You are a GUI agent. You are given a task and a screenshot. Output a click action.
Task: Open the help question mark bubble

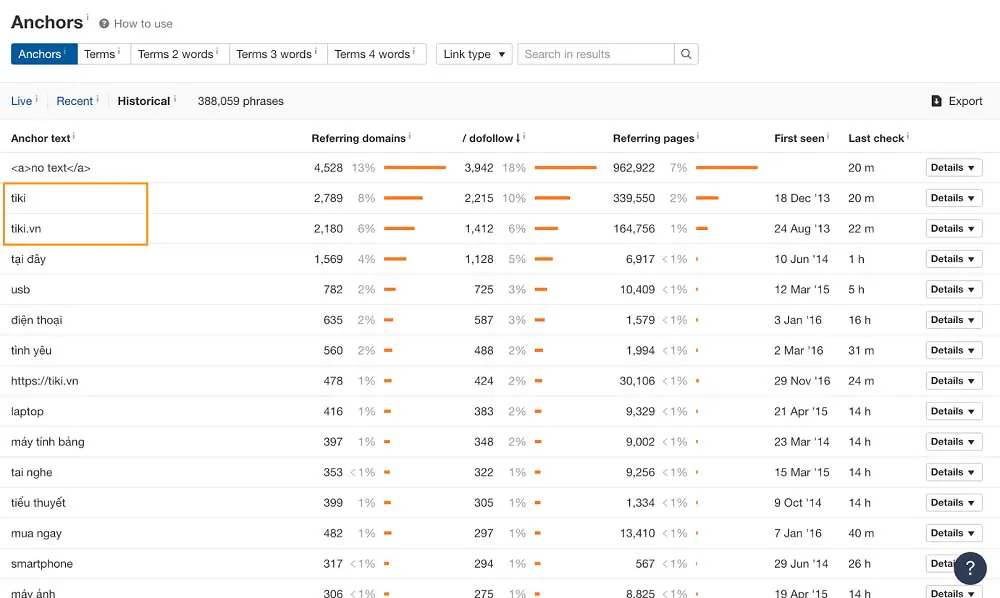970,567
